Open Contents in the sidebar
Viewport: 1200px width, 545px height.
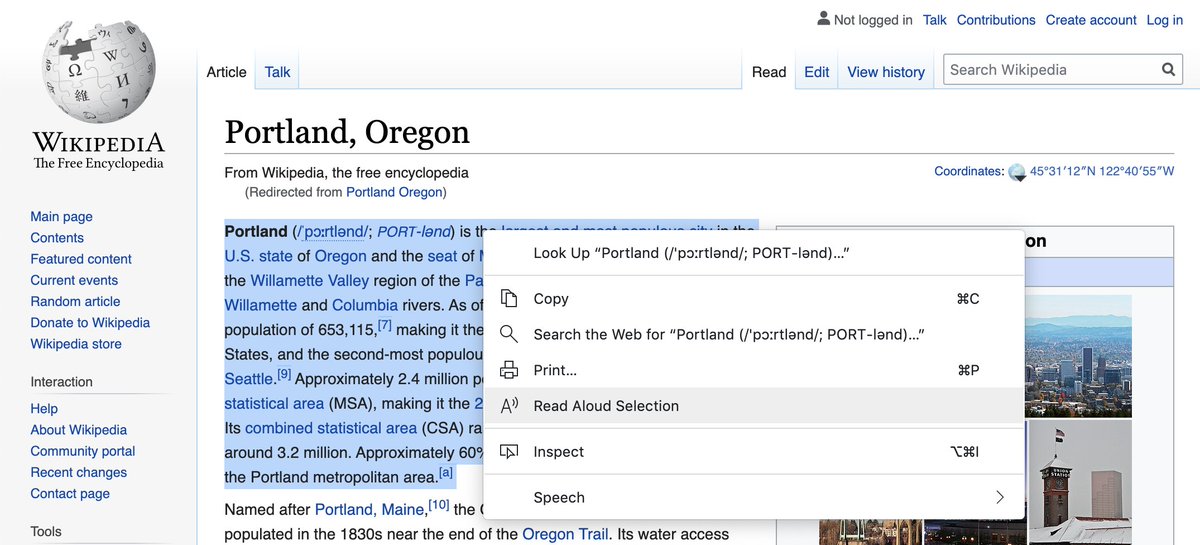coord(57,238)
